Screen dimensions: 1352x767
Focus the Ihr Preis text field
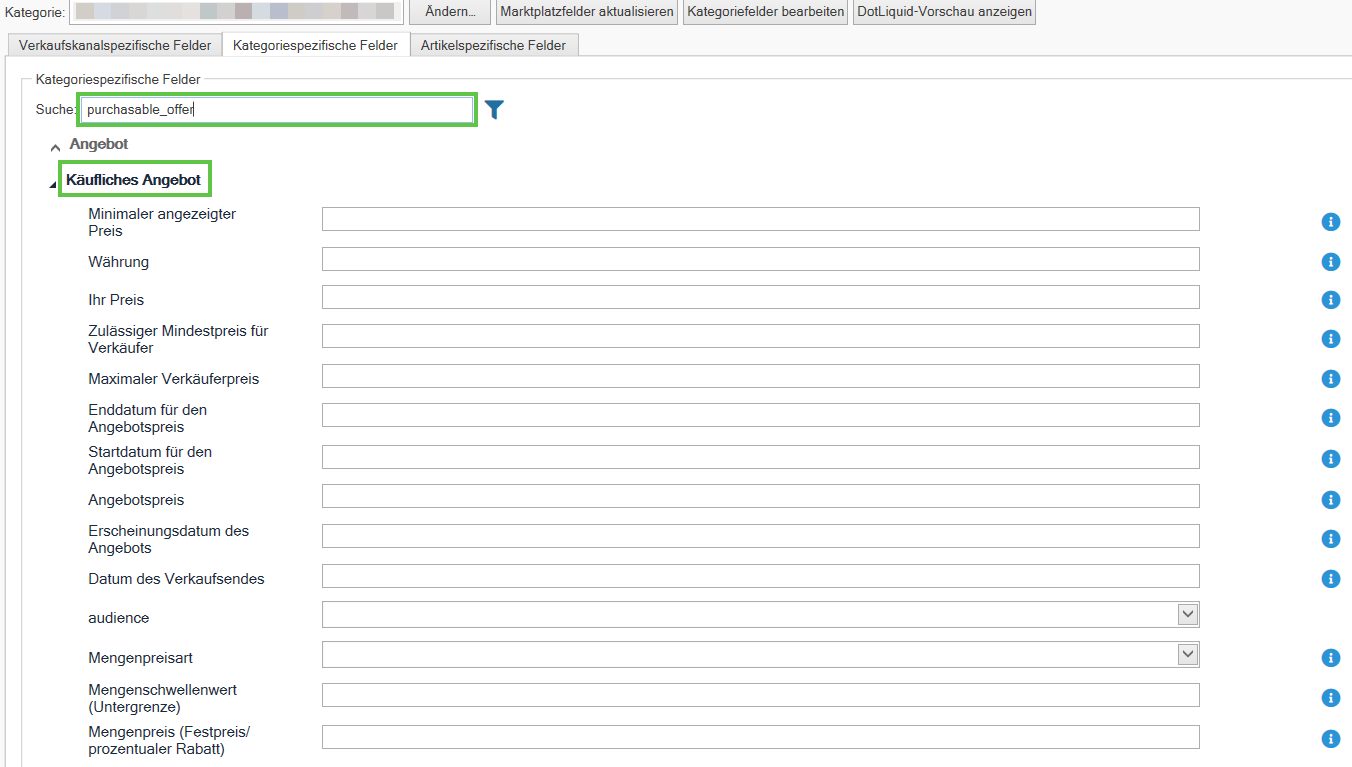pyautogui.click(x=760, y=297)
